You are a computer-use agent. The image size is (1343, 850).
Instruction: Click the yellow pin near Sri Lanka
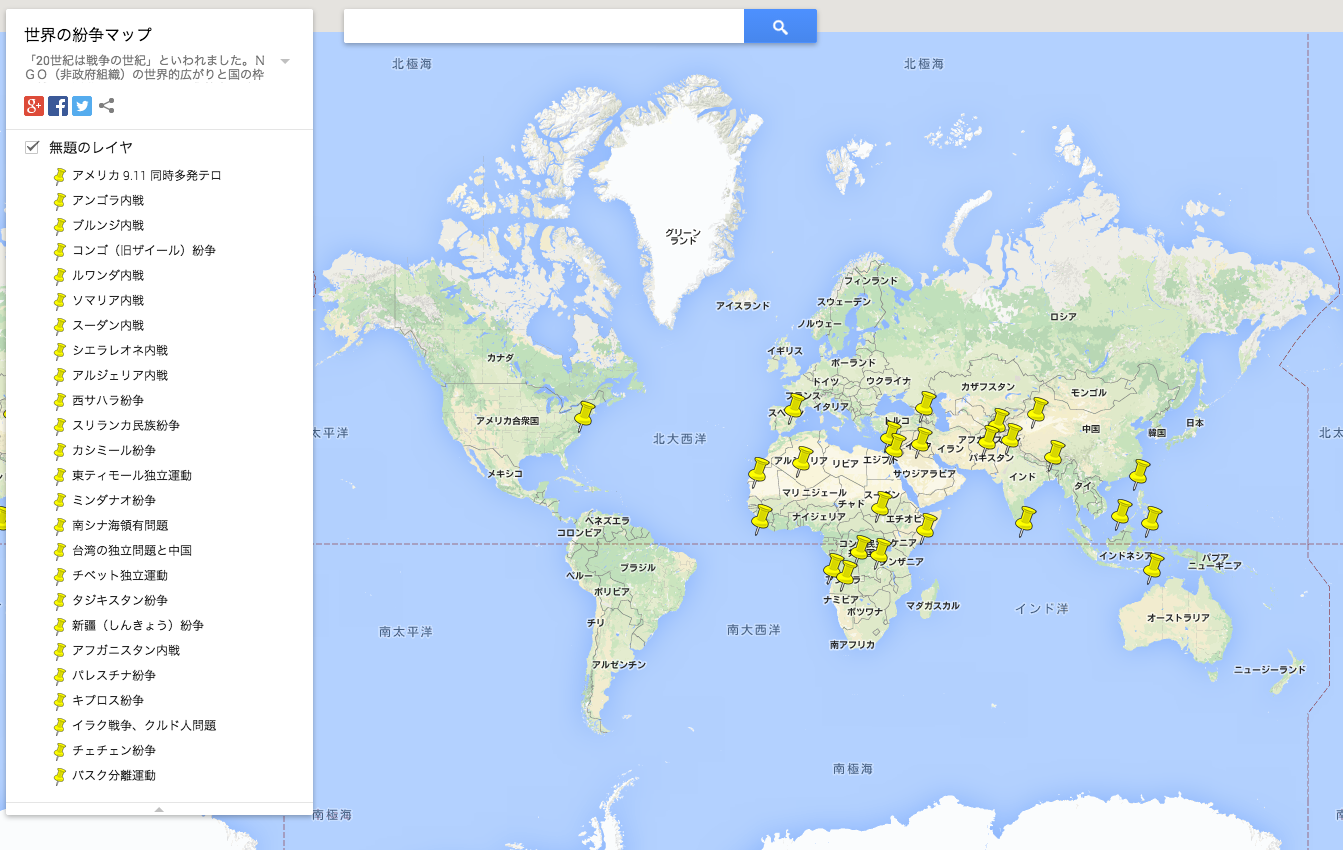click(1024, 520)
